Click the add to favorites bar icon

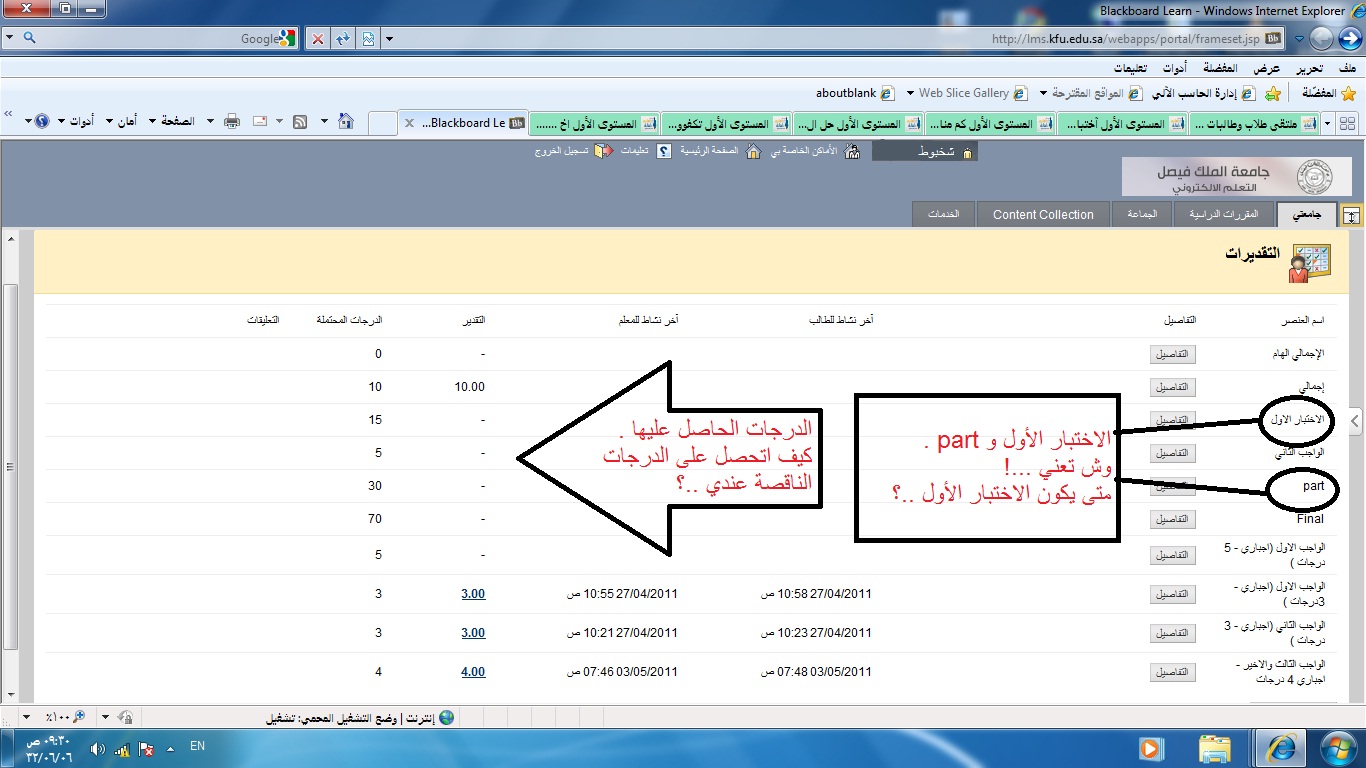coord(1273,93)
